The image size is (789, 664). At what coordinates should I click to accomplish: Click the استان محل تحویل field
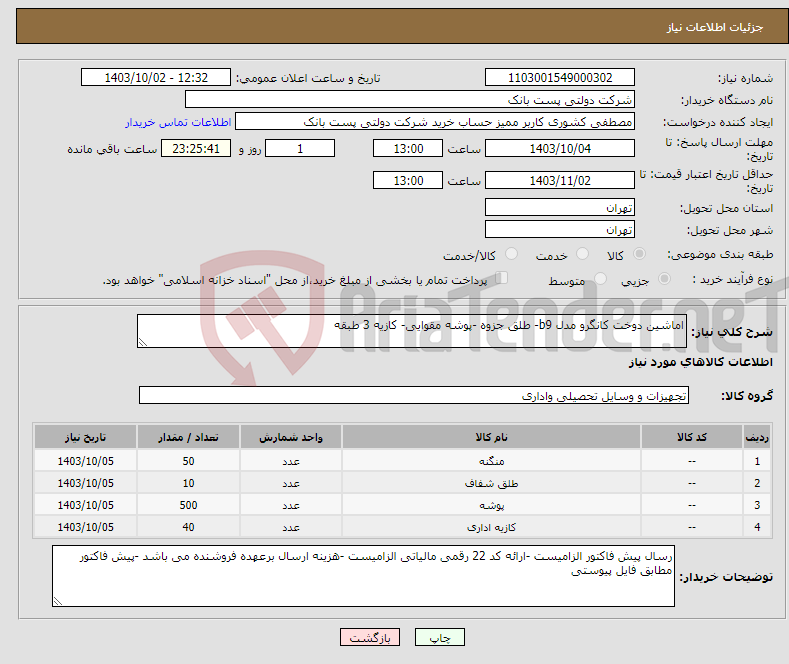[x=559, y=208]
